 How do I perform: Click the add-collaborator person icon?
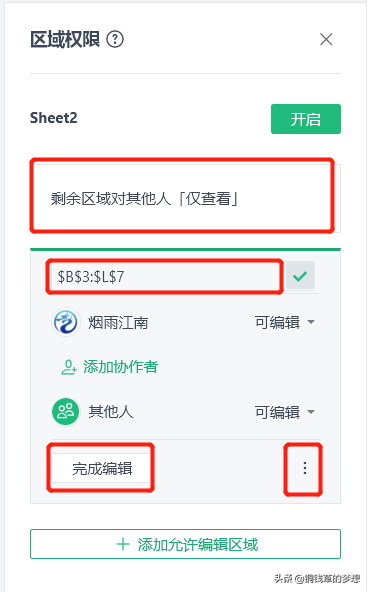tap(68, 367)
